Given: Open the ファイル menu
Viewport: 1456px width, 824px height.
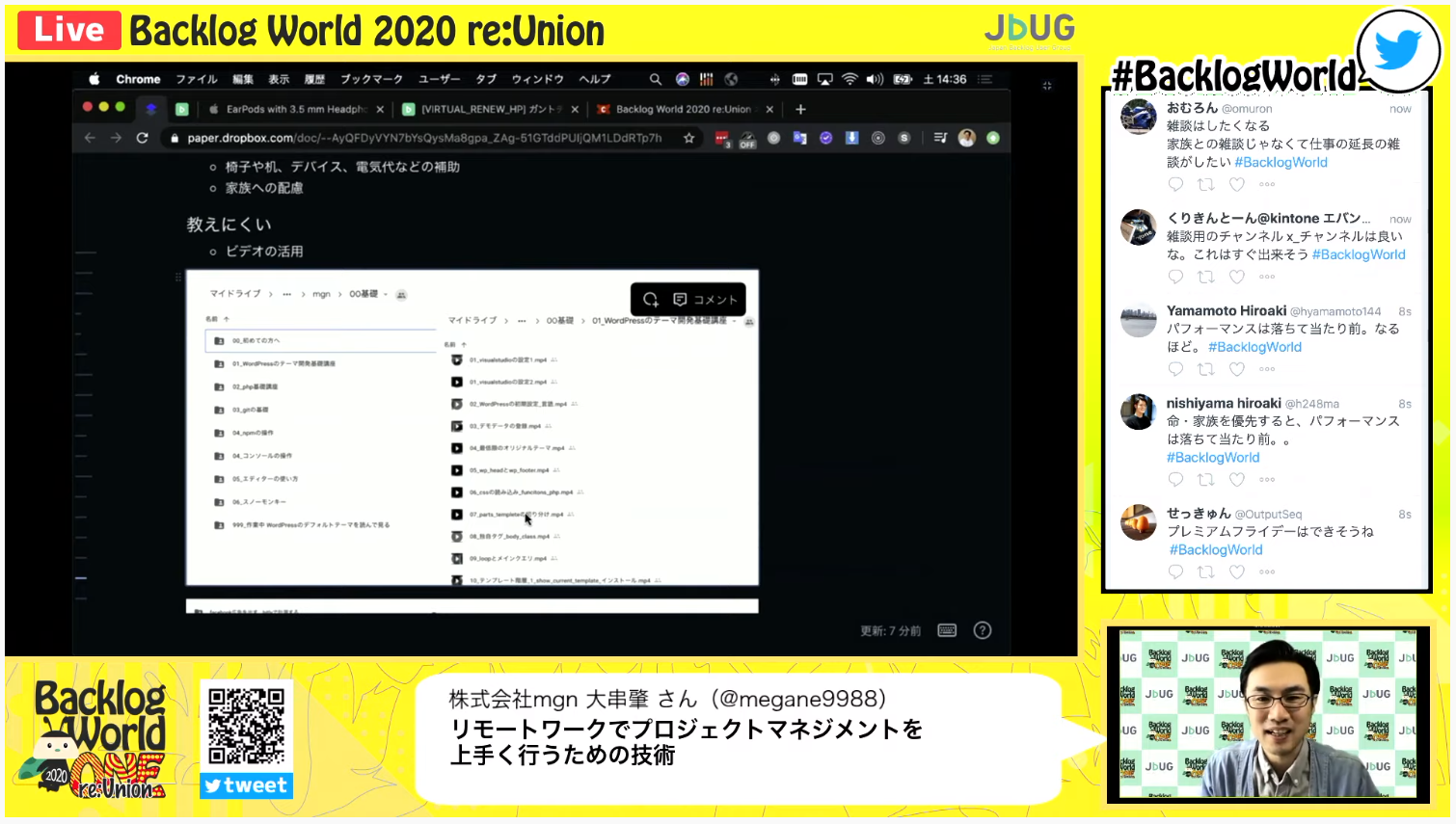Looking at the screenshot, I should pyautogui.click(x=196, y=79).
